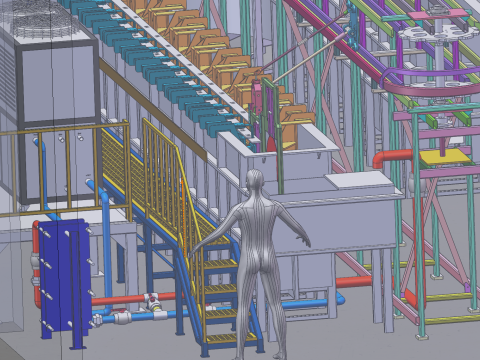Screen dimensions: 480x360
Task: Pick the yellow plate on the pink tower frame
Action: 445,157
